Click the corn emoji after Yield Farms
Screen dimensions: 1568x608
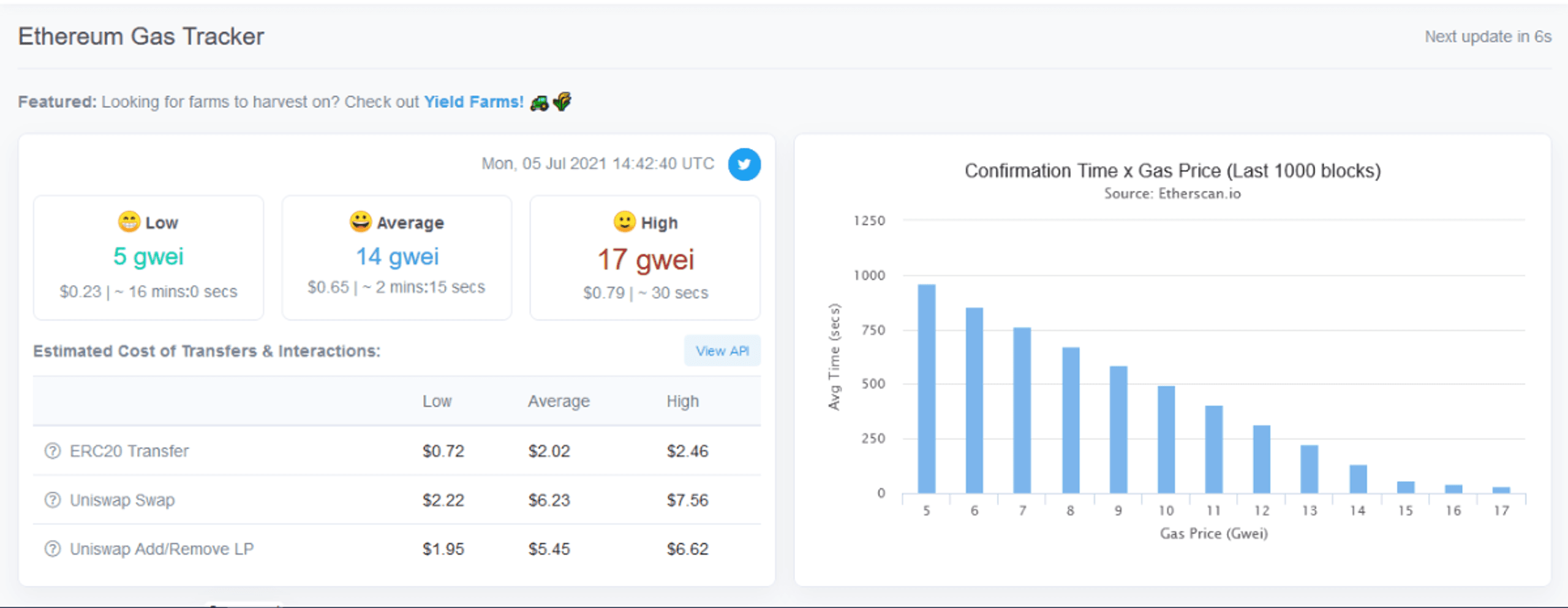pos(562,101)
